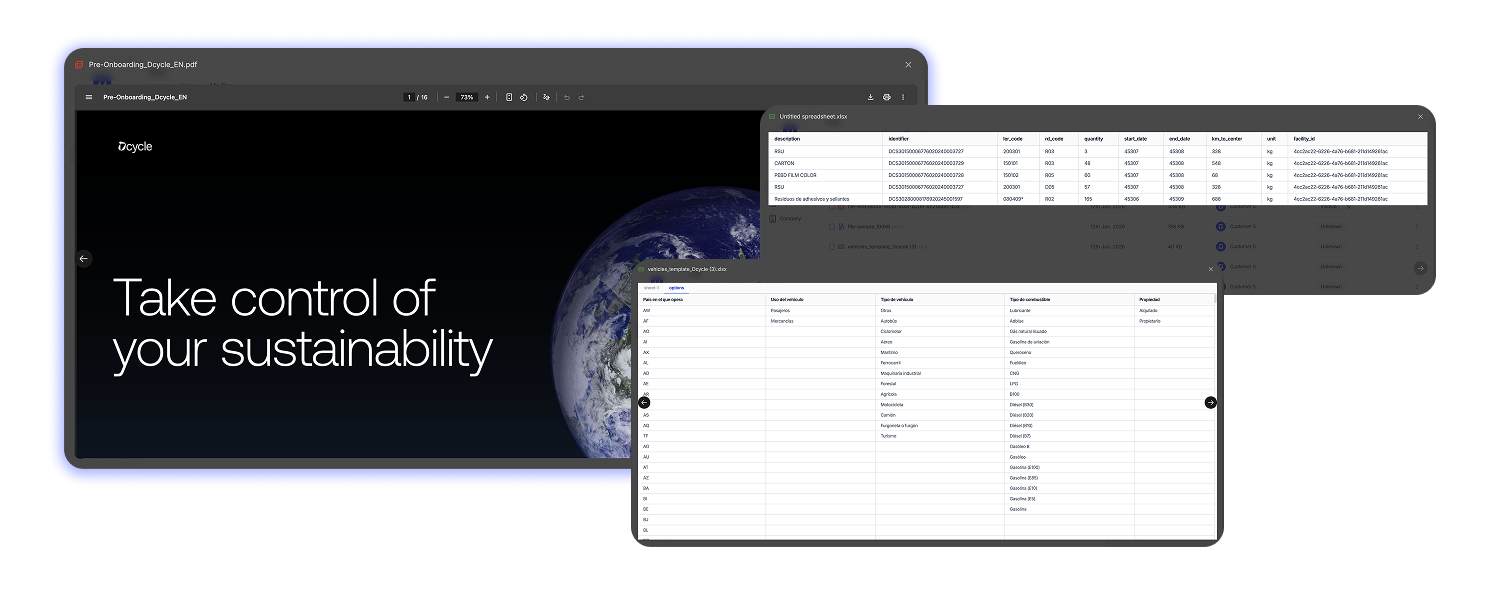Viewport: 1500px width, 595px height.
Task: Zoom in on the PDF document
Action: point(488,97)
